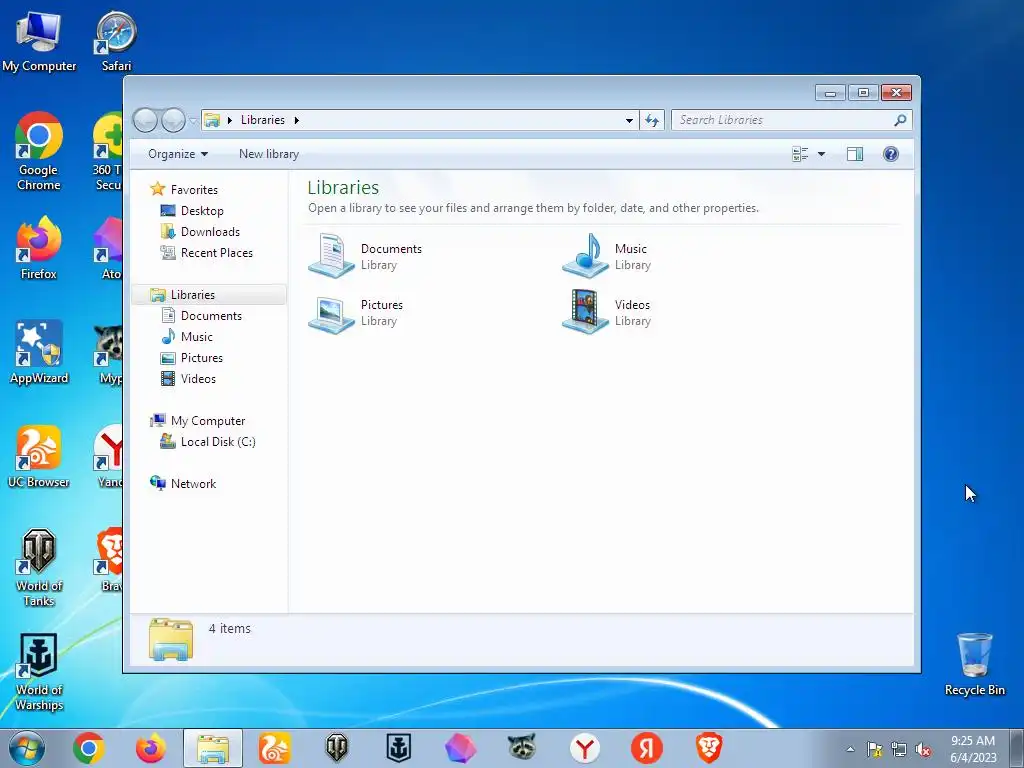Screen dimensions: 1024x768
Task: Select the Safari desktop shortcut
Action: coord(116,40)
